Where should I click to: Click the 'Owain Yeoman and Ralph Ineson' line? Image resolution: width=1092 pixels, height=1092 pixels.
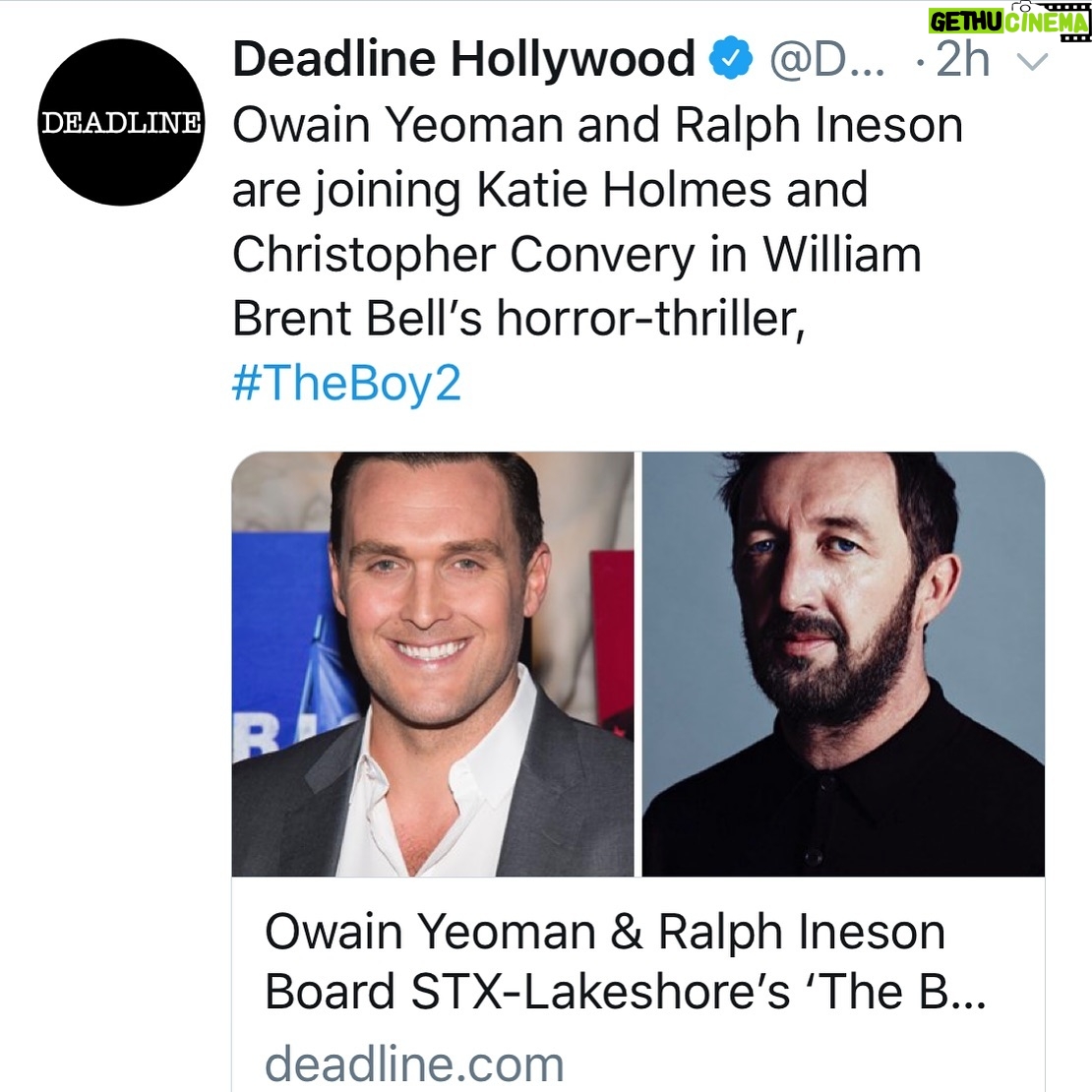coord(597,126)
